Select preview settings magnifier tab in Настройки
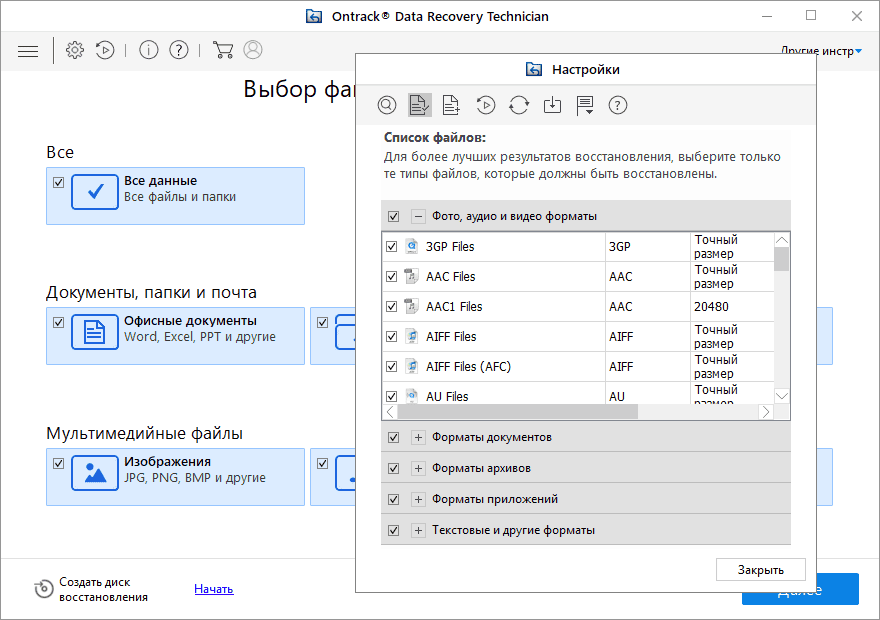Screen dimensions: 880x620 (387, 105)
